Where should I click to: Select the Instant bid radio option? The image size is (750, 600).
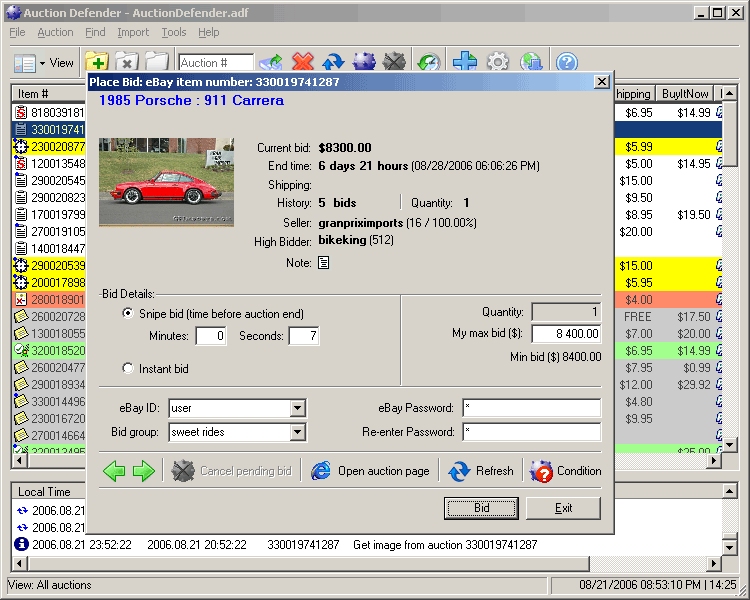coord(128,369)
